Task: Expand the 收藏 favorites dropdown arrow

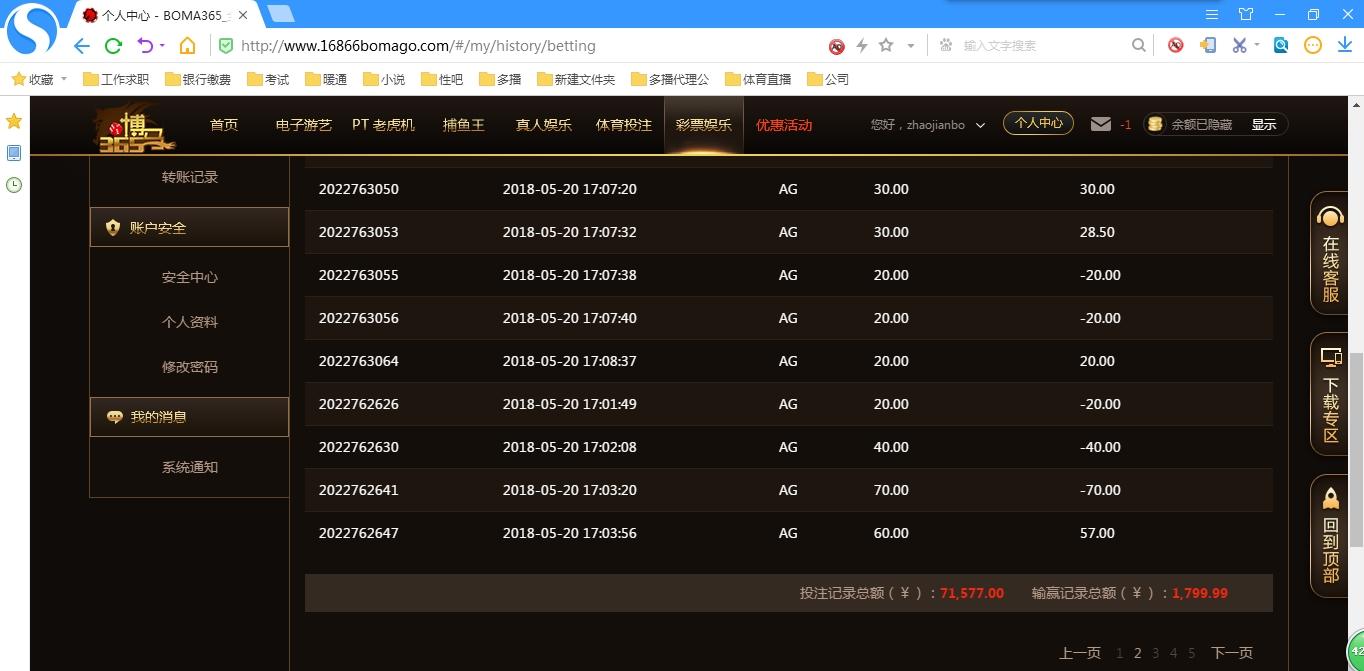Action: coord(64,79)
